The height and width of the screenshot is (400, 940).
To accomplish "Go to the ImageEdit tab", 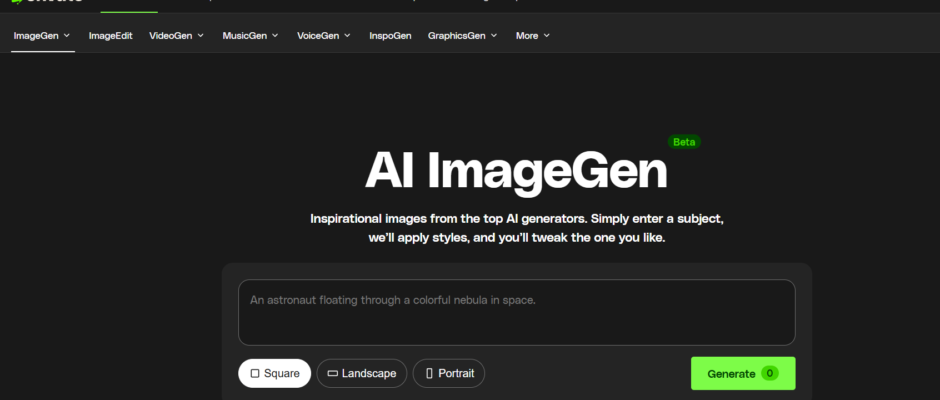I will 110,36.
